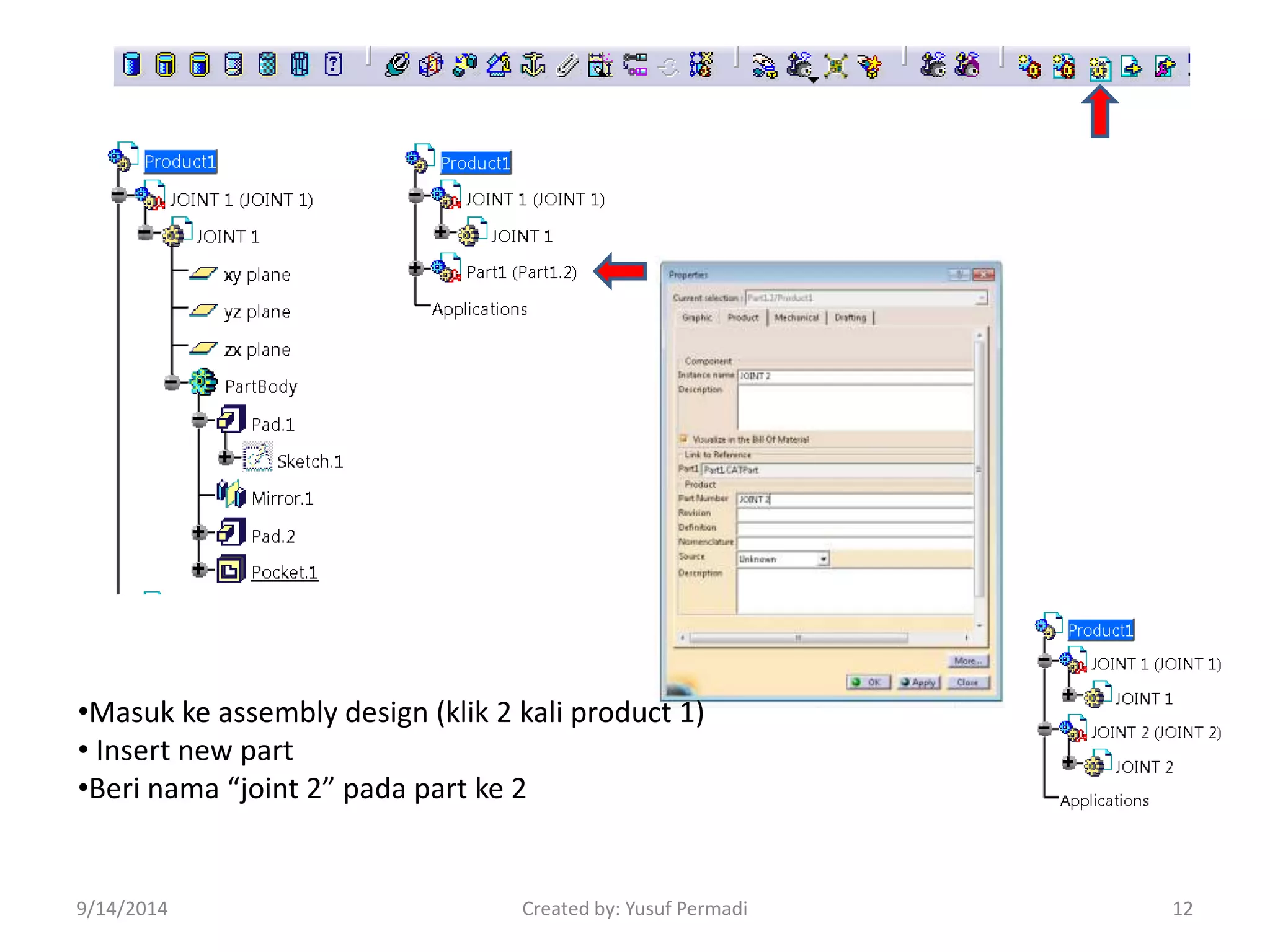The image size is (1270, 952).
Task: Expand the Pocket.1 node
Action: pyautogui.click(x=199, y=569)
